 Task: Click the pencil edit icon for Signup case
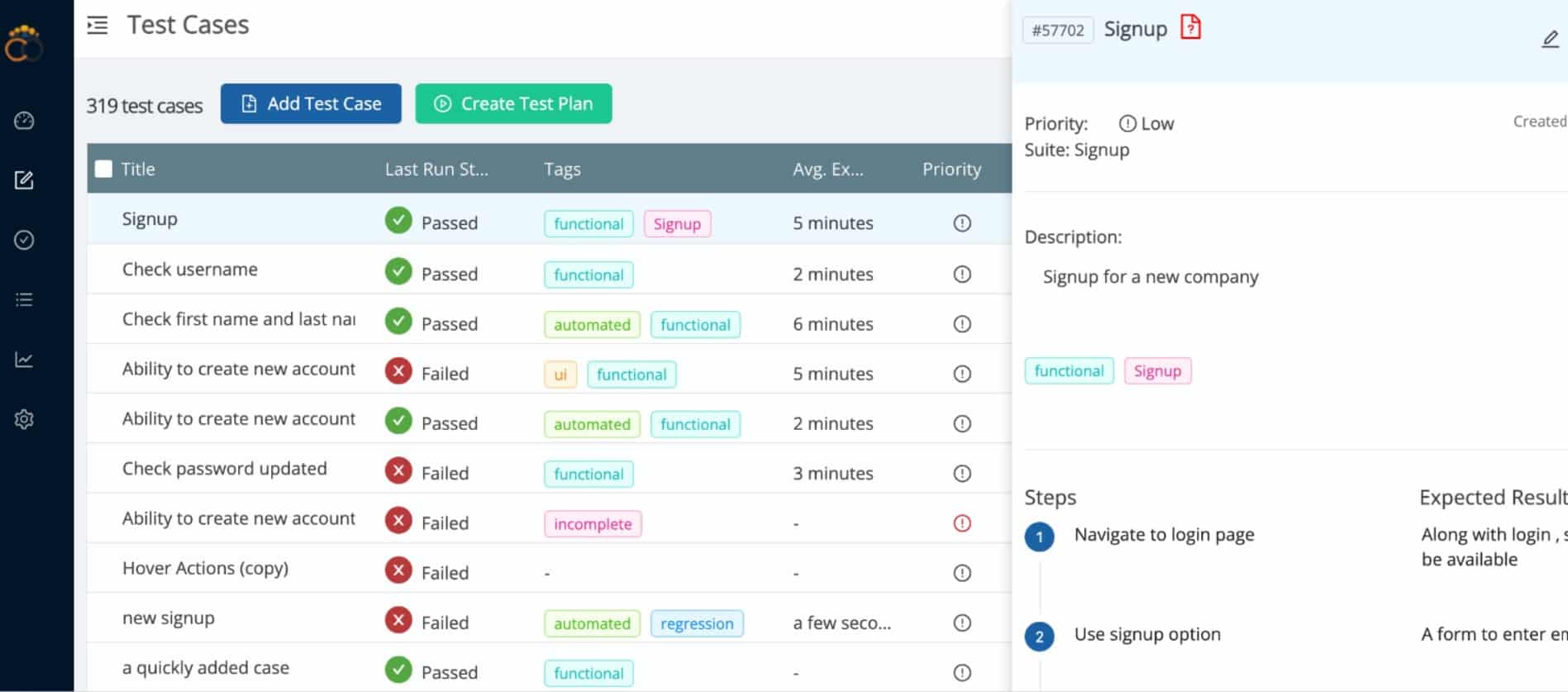tap(1550, 39)
